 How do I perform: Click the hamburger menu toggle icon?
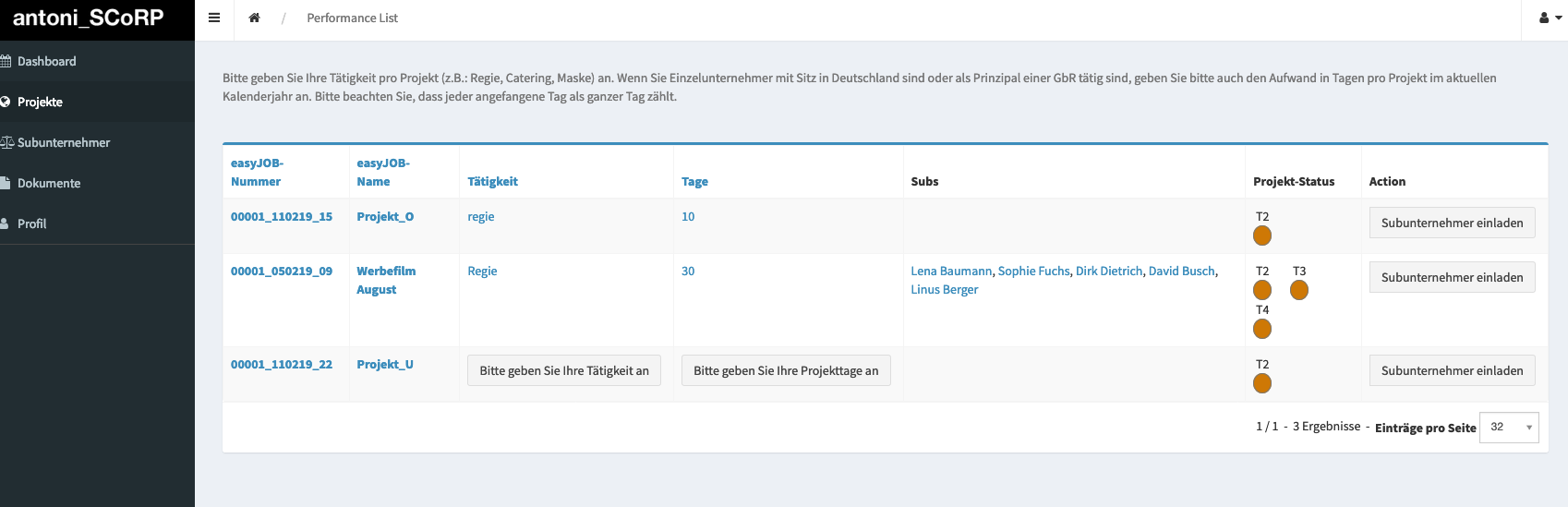click(x=214, y=18)
